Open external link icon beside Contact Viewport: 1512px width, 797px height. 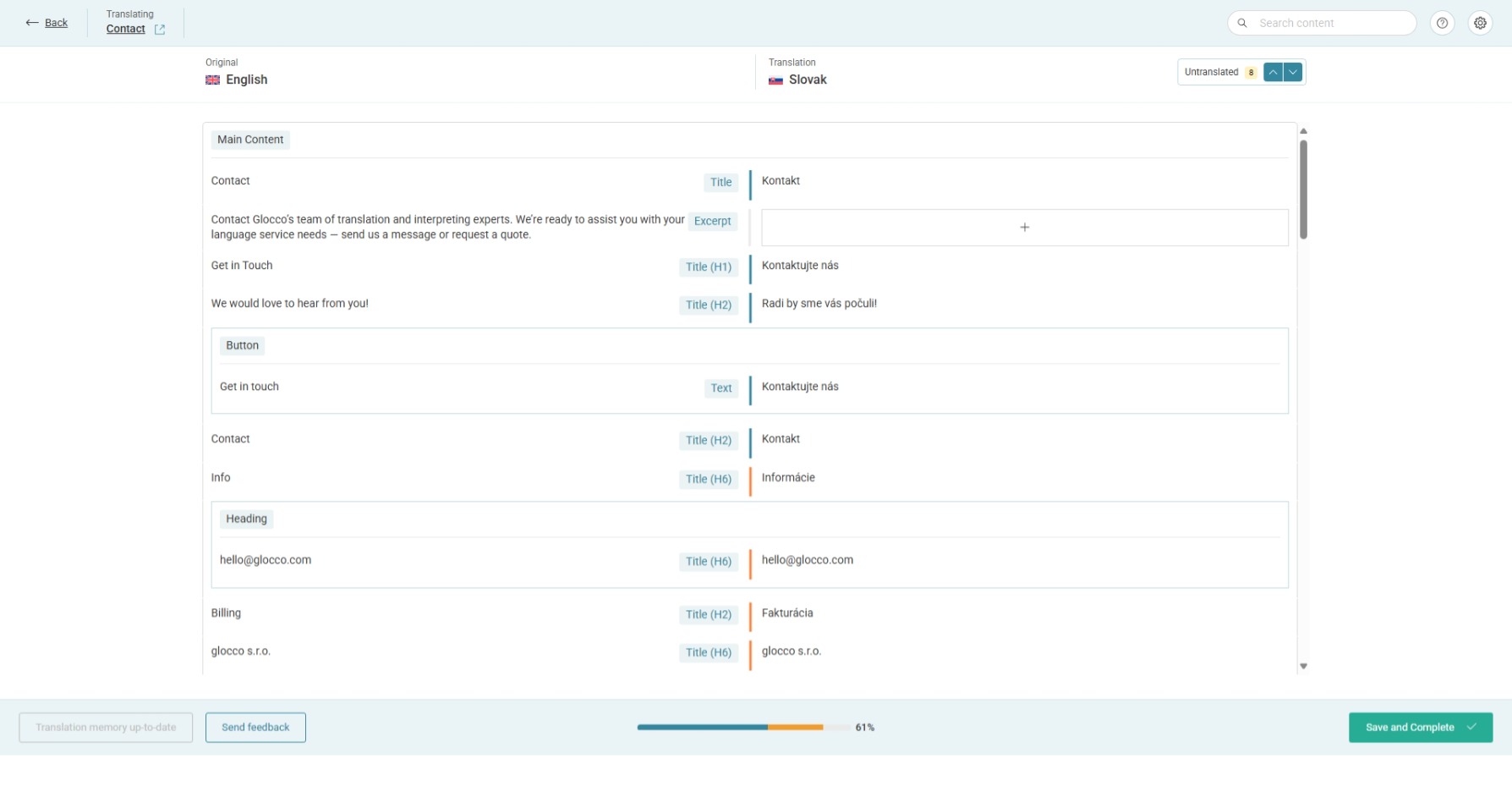tap(160, 30)
